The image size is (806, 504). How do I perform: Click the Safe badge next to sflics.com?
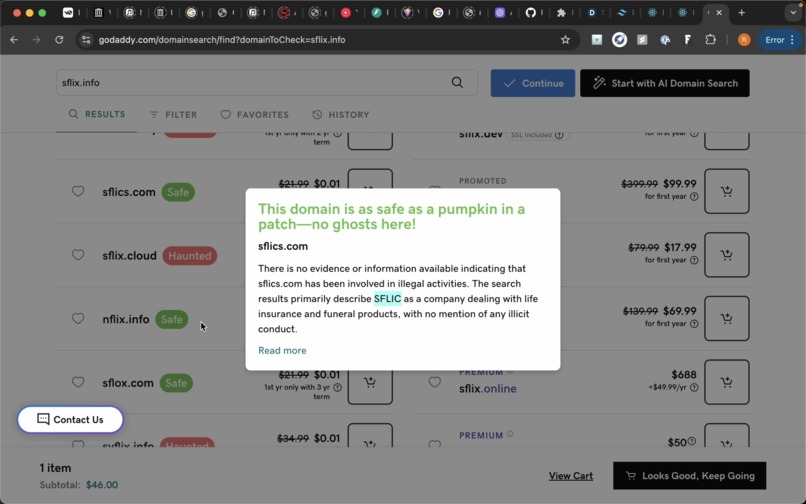coord(178,192)
